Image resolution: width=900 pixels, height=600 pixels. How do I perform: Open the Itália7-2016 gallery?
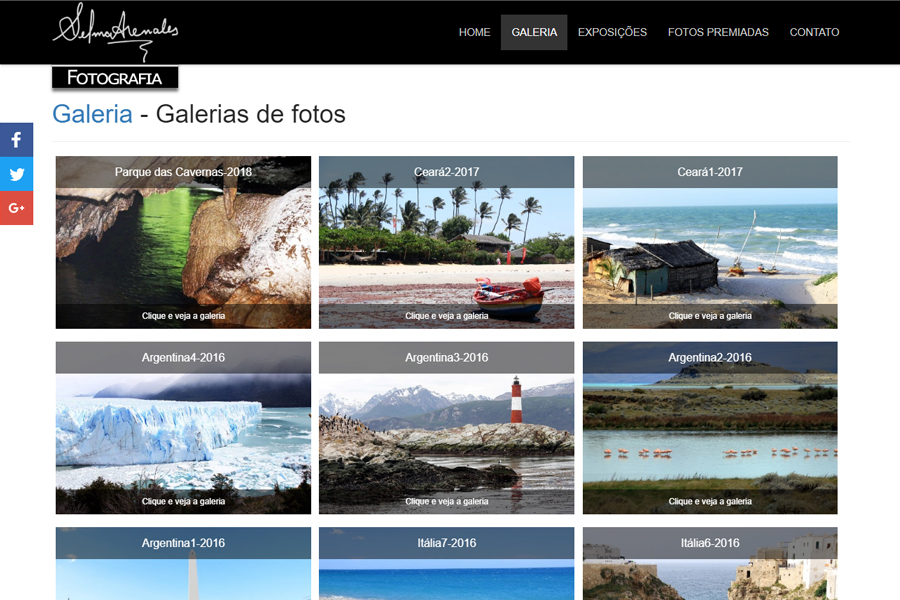(x=447, y=564)
